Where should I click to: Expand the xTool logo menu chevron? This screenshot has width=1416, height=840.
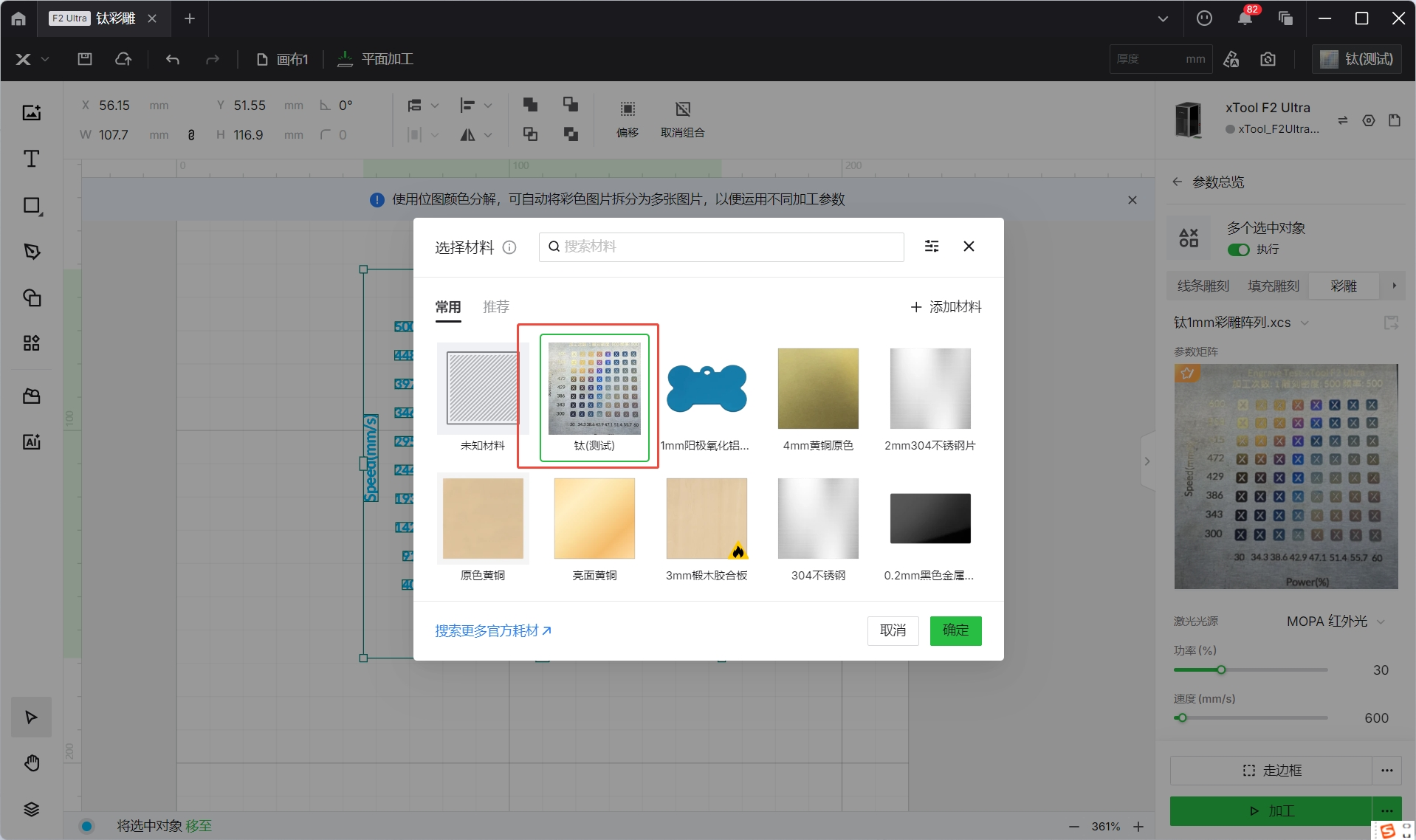(45, 59)
